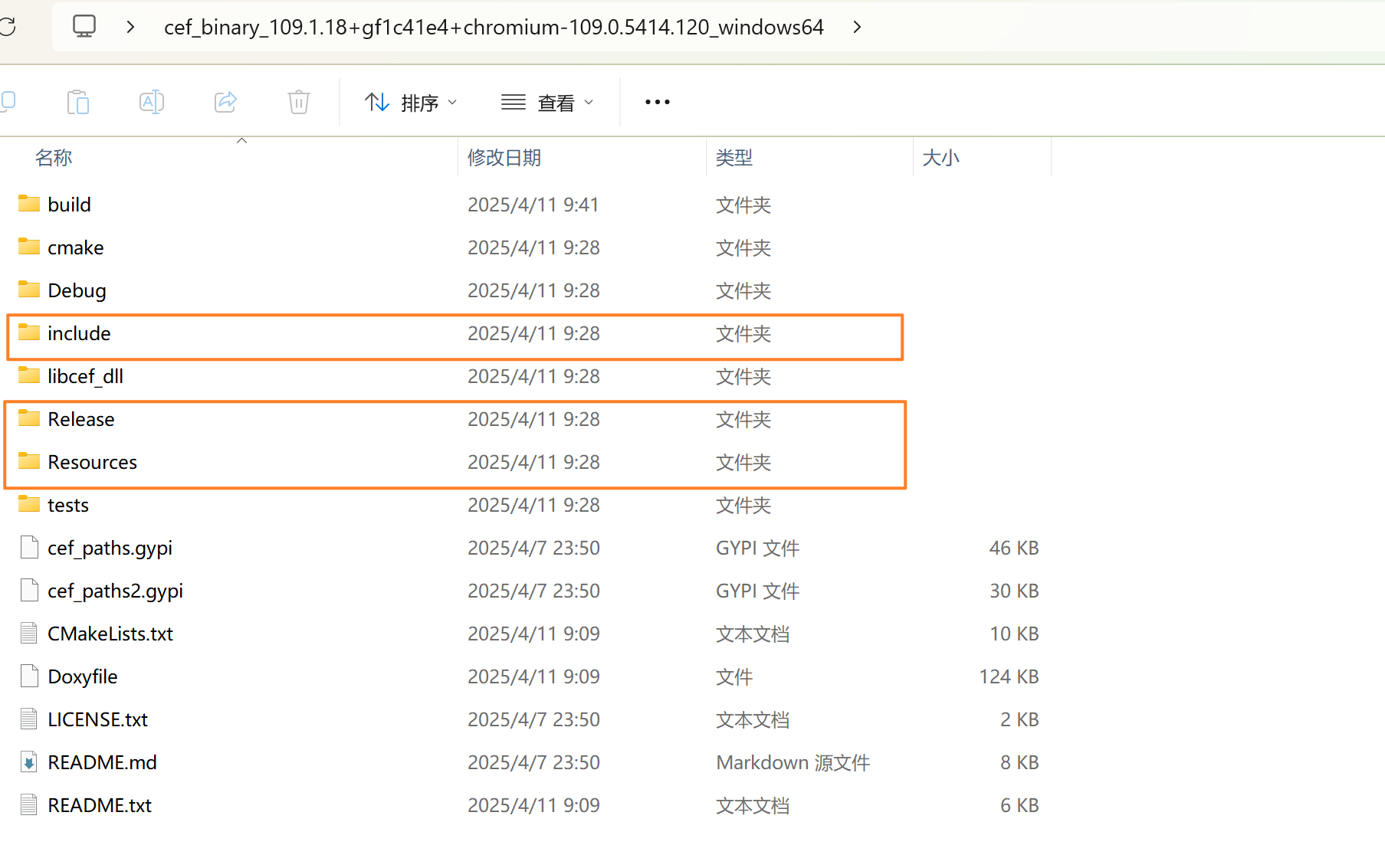This screenshot has width=1385, height=868.
Task: Select the CMakeLists.txt file
Action: click(110, 633)
